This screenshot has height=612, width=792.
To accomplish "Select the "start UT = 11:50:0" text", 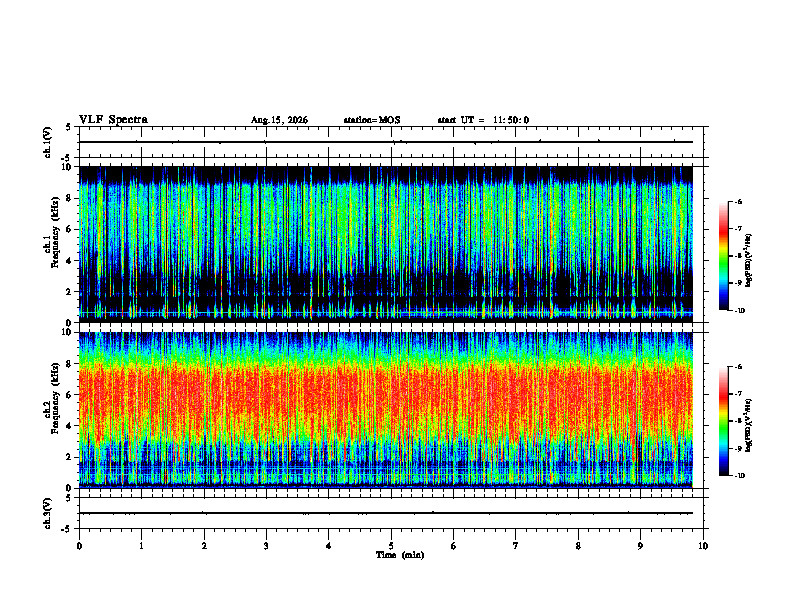I will pos(483,120).
